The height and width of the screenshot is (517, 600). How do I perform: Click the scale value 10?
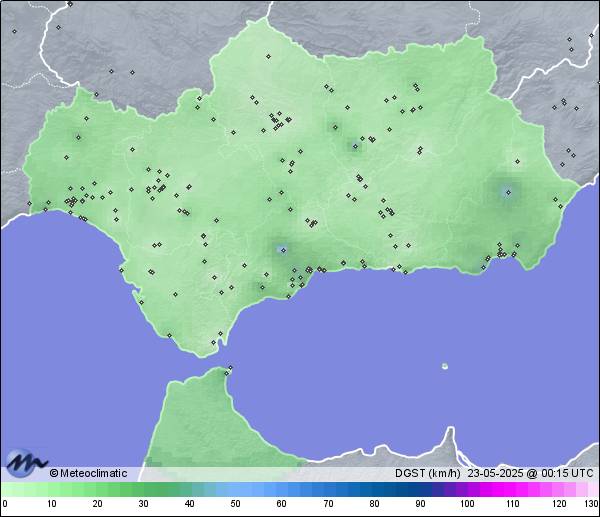pos(52,504)
